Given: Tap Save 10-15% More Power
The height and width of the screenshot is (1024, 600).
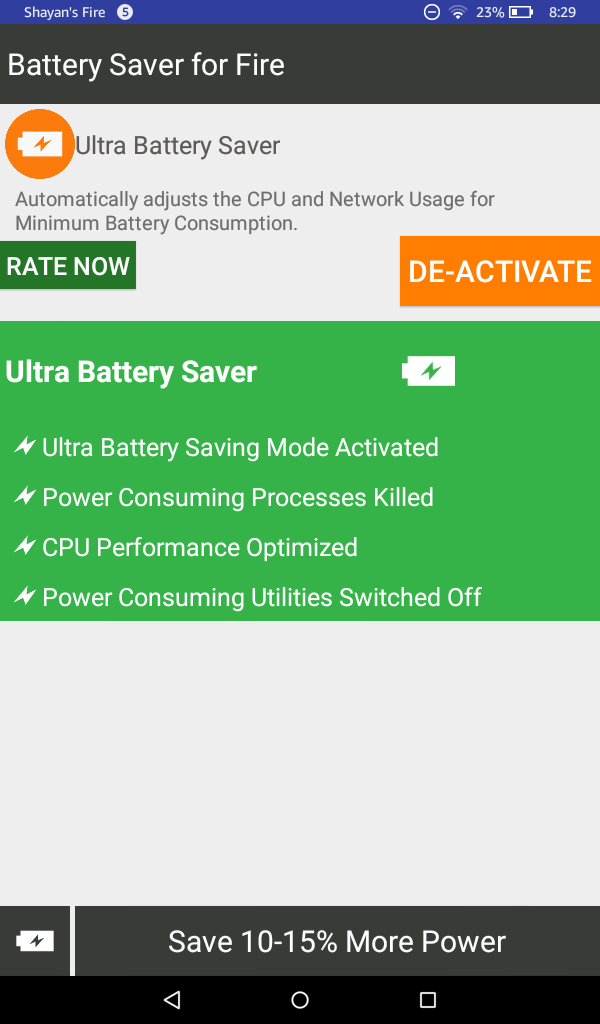Looking at the screenshot, I should (x=337, y=941).
